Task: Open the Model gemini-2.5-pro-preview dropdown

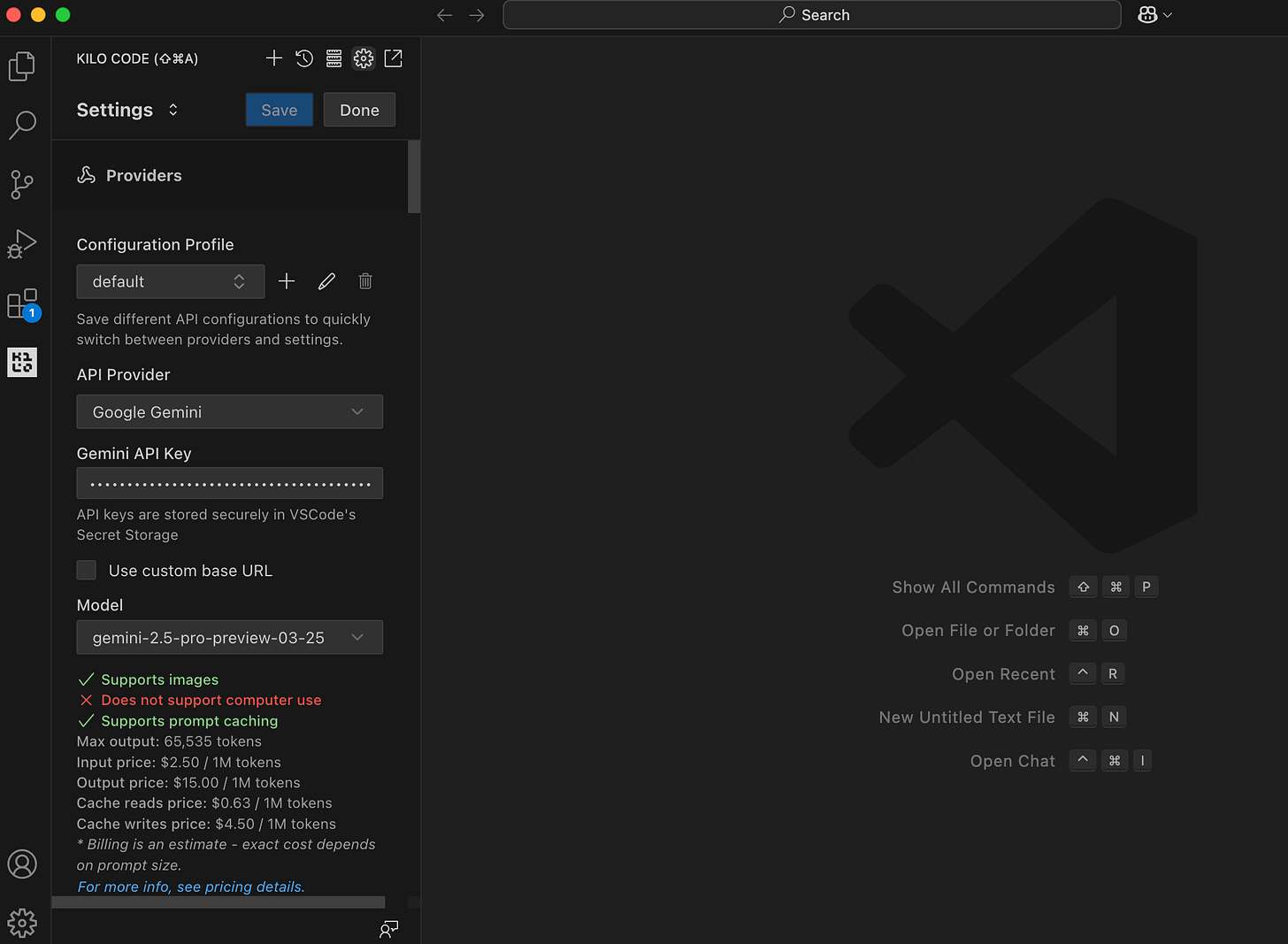Action: (230, 637)
